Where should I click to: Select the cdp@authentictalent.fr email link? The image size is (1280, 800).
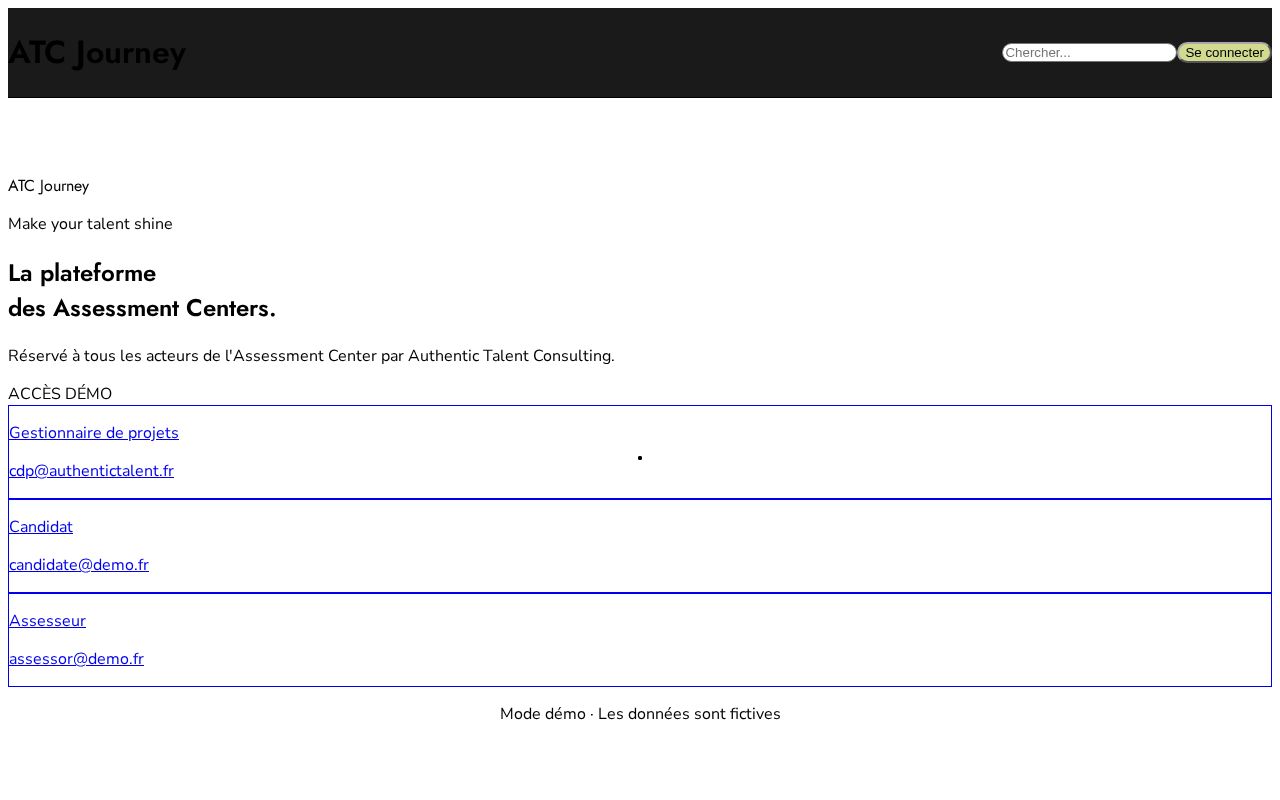[x=91, y=471]
